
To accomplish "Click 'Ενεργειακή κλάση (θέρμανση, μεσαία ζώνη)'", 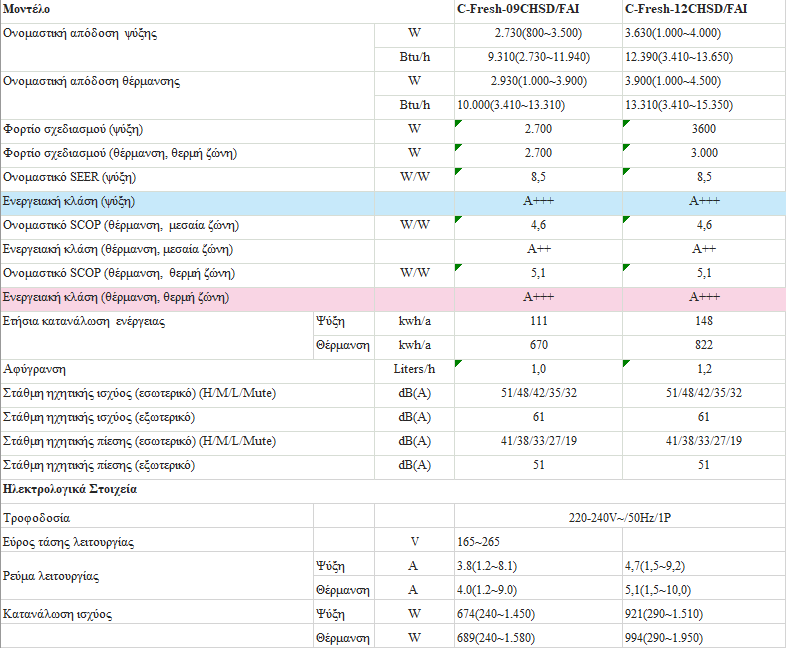I will (118, 250).
